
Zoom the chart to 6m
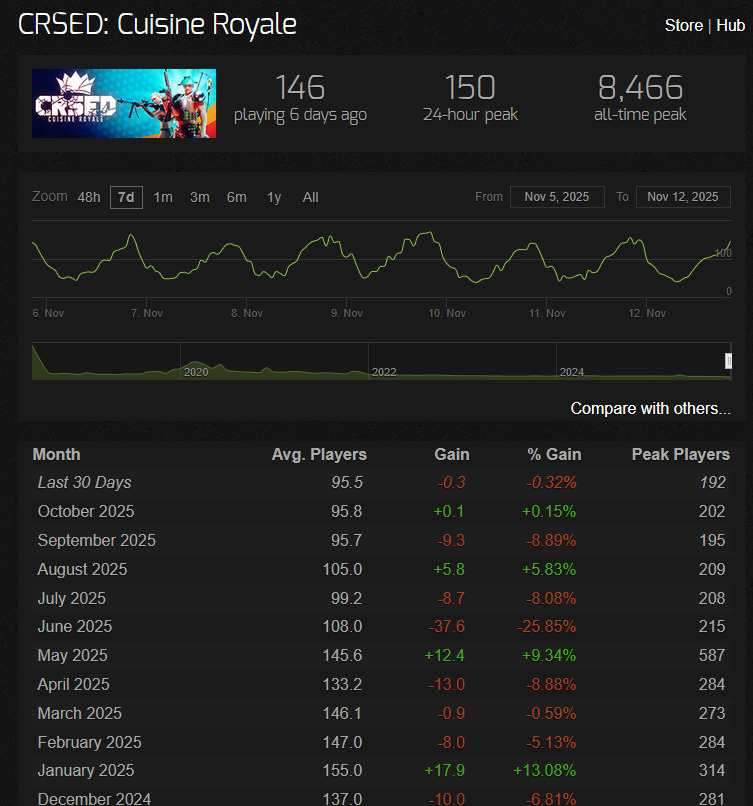tap(236, 197)
